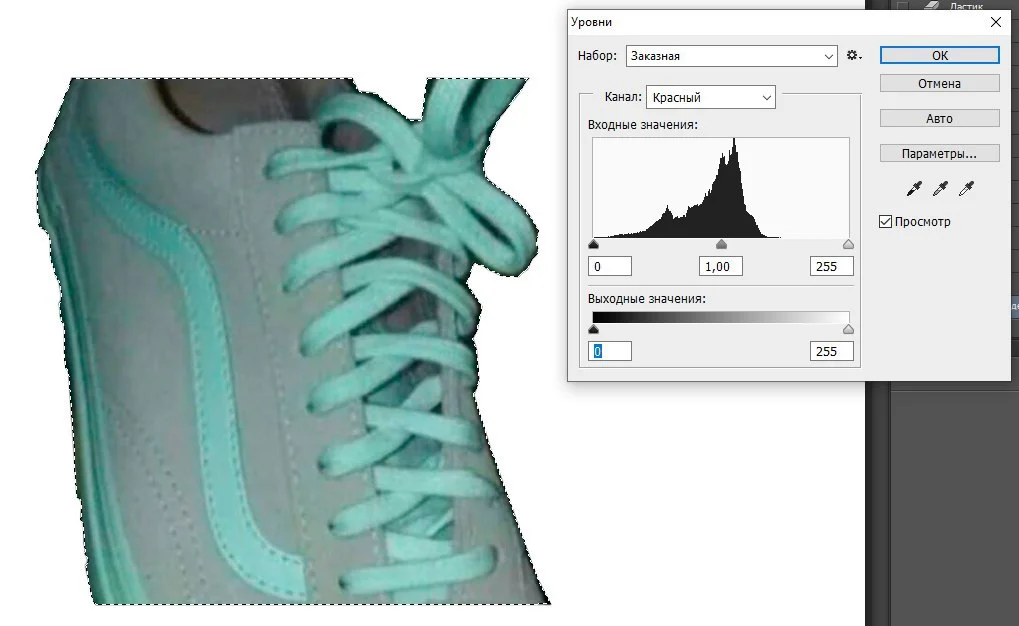
Task: Apply automatic levels with Авто
Action: (939, 118)
